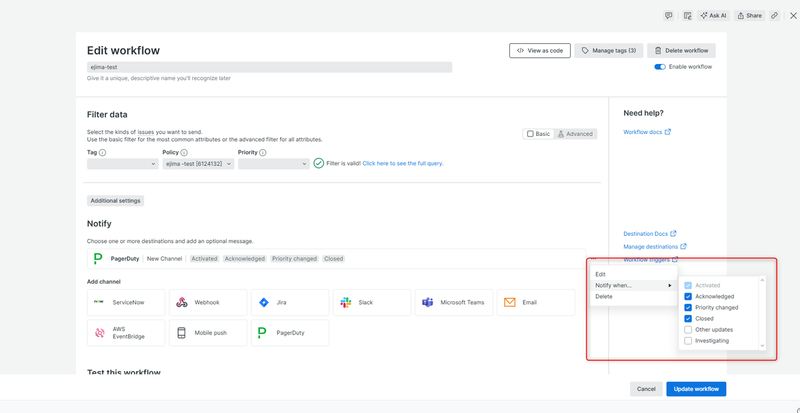Open the Policy dropdown
The image size is (800, 413).
pos(198,164)
